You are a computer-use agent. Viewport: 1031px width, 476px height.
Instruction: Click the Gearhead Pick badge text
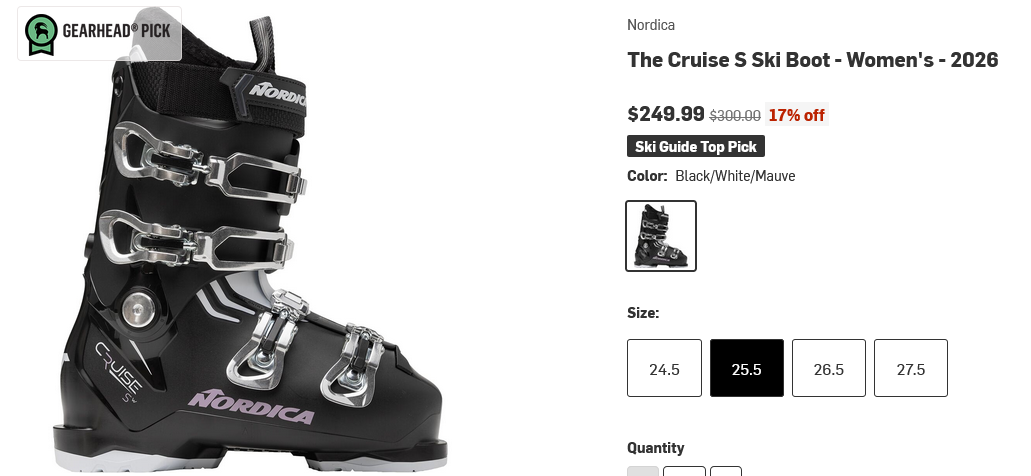pos(116,31)
